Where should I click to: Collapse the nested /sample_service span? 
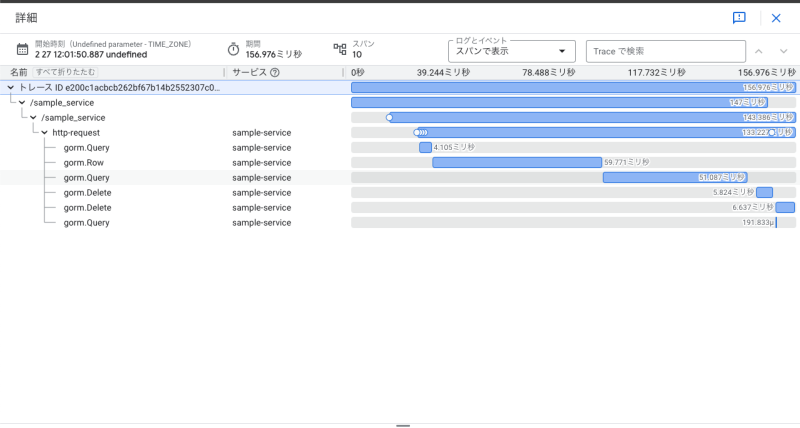pos(33,118)
